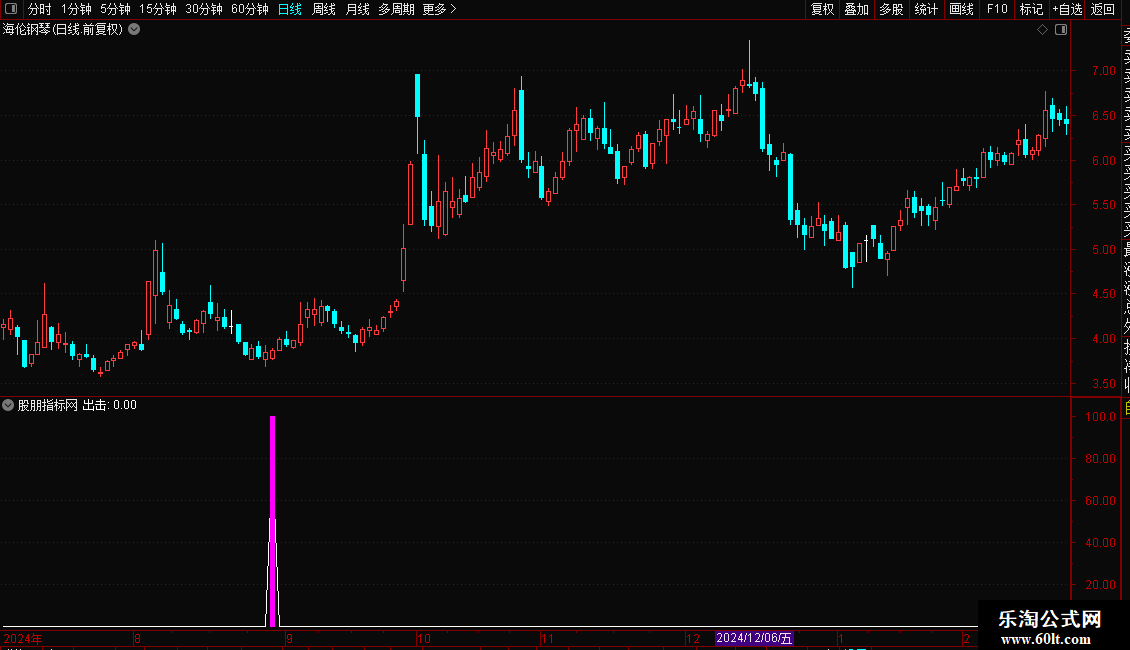This screenshot has height=650, width=1130.
Task: Click the 出击: 0.00 indicator value
Action: pos(110,405)
